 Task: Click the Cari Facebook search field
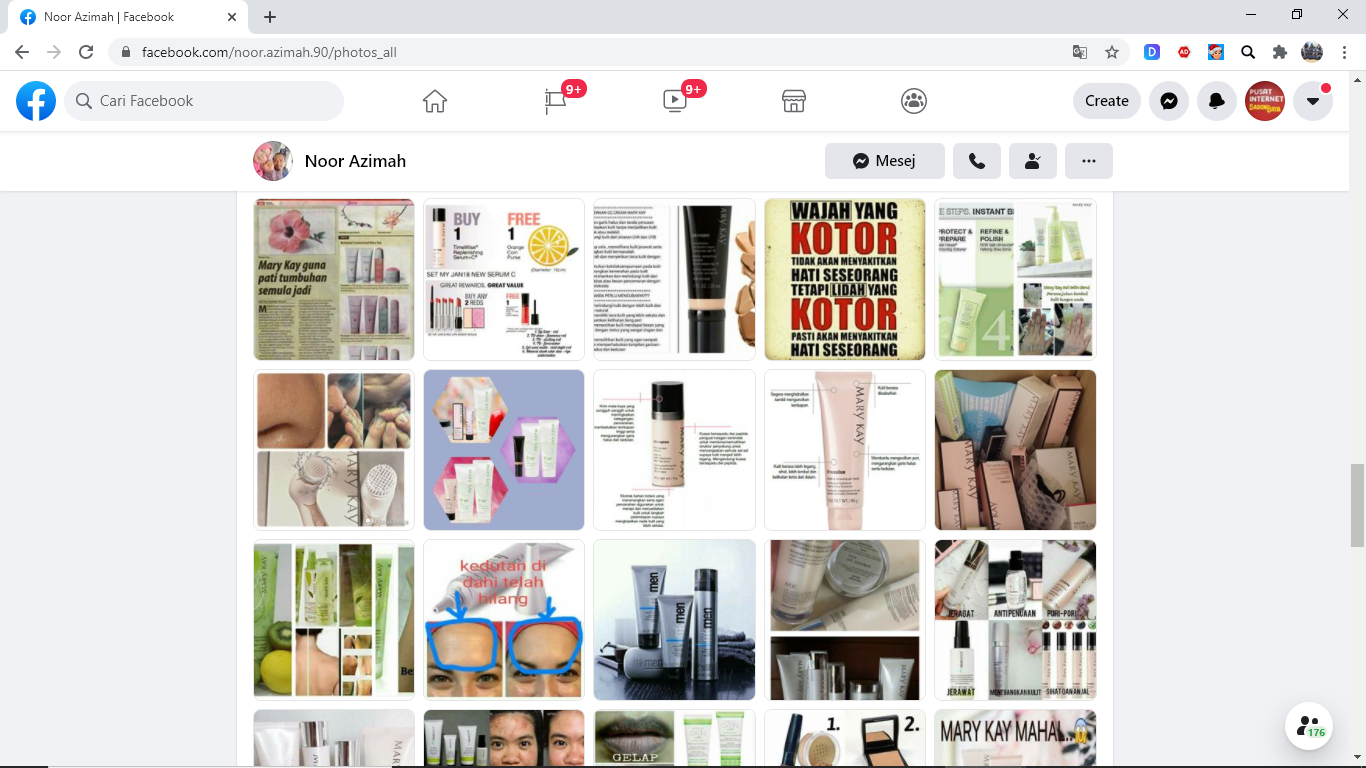point(205,101)
